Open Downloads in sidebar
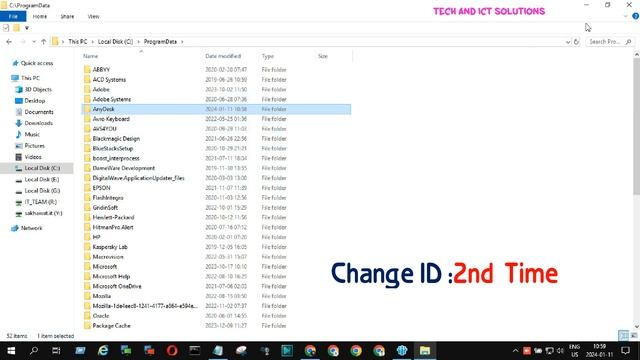 coord(34,123)
